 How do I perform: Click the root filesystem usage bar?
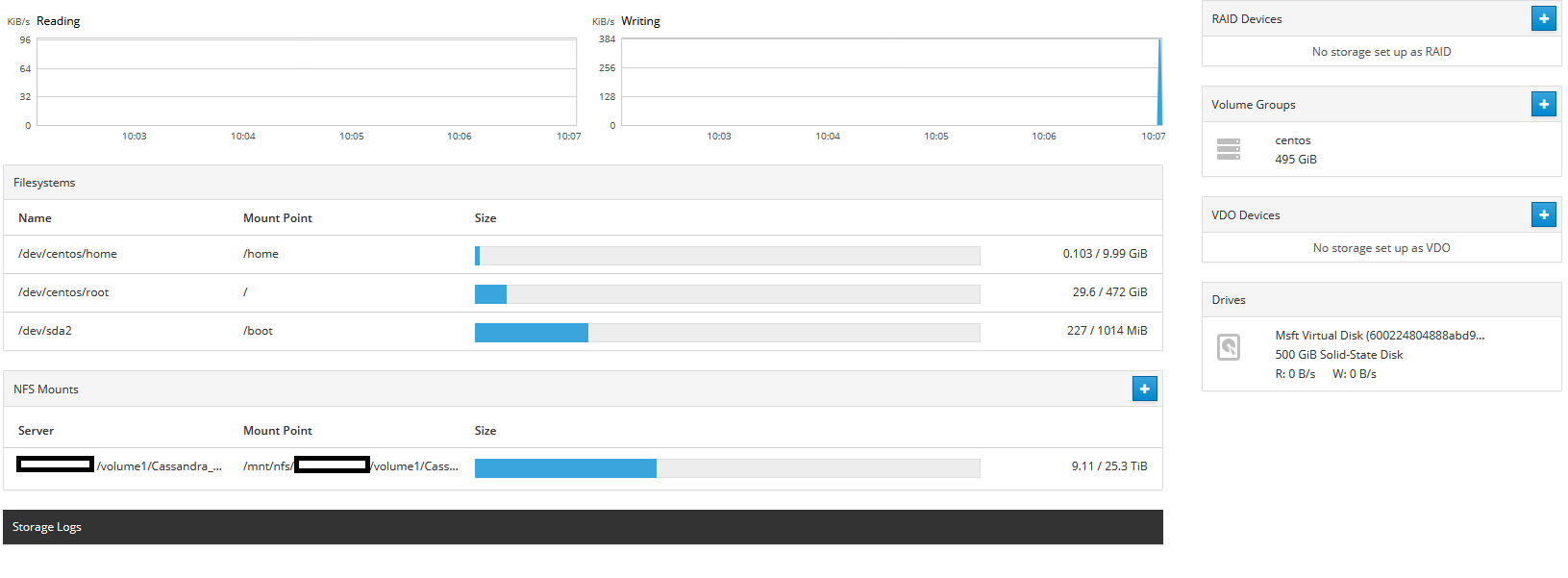pos(727,294)
